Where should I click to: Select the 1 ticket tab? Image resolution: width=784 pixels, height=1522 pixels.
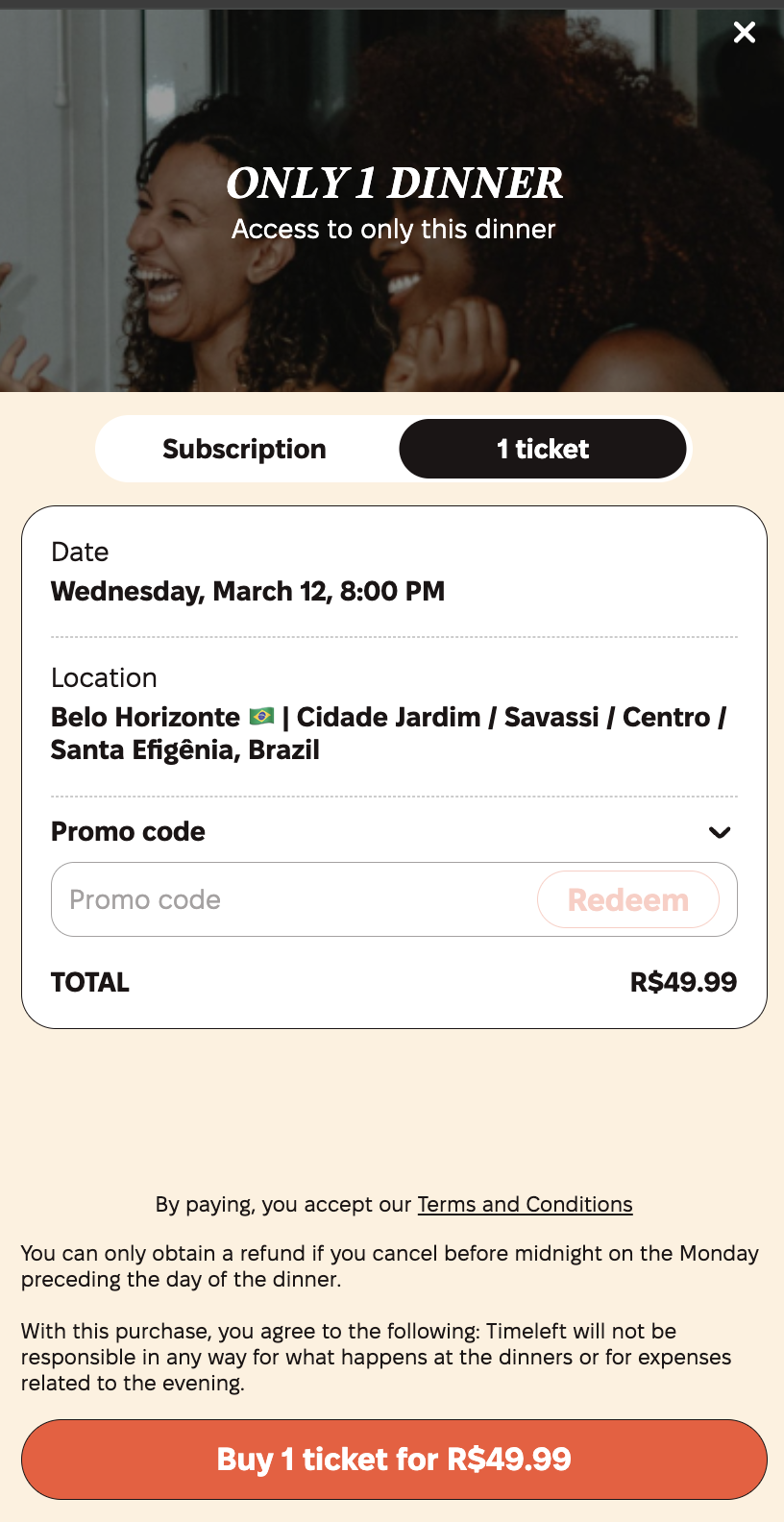(x=543, y=449)
